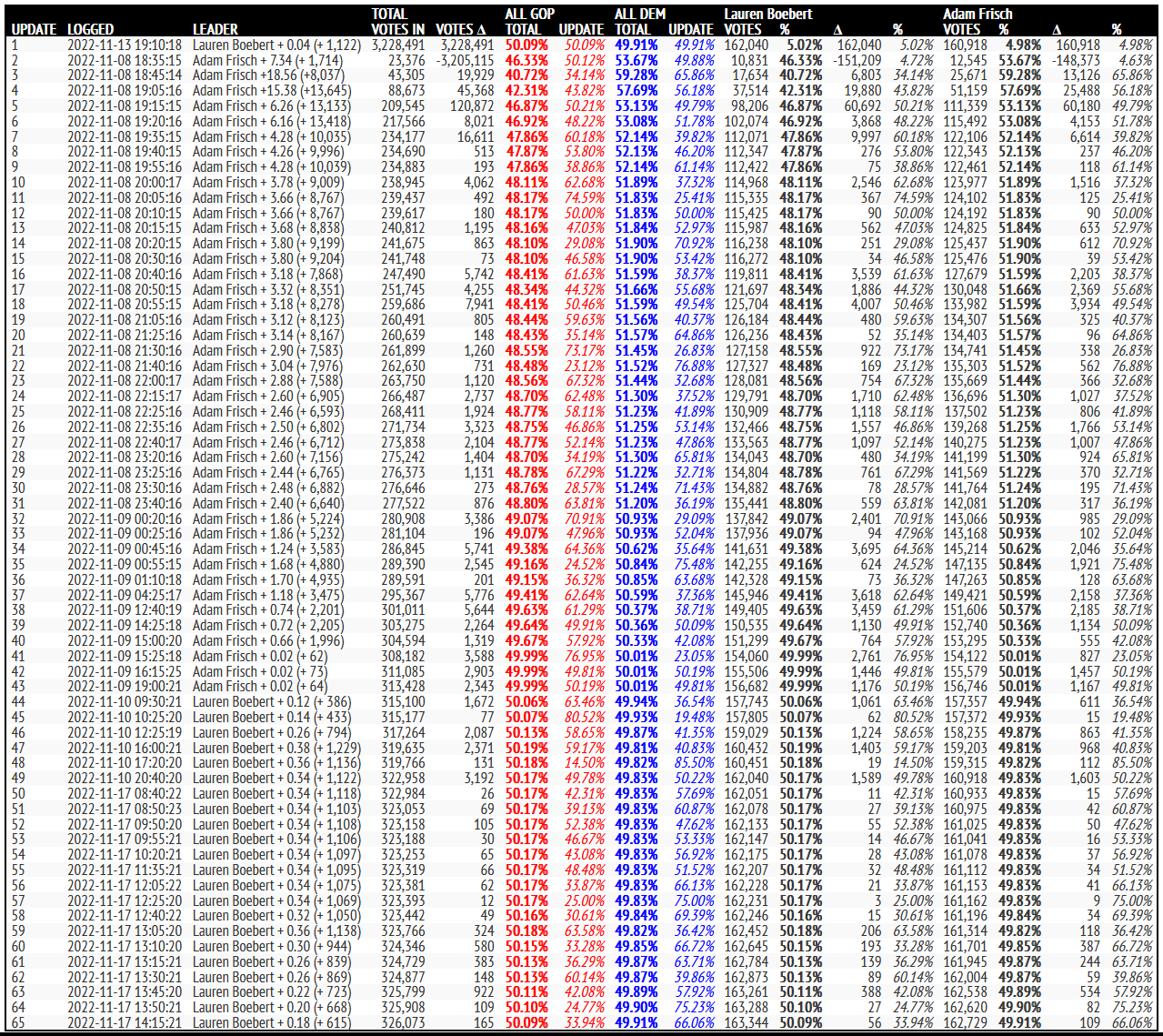
Task: Click Frisch delta value -148,373
Action: [x=1077, y=60]
